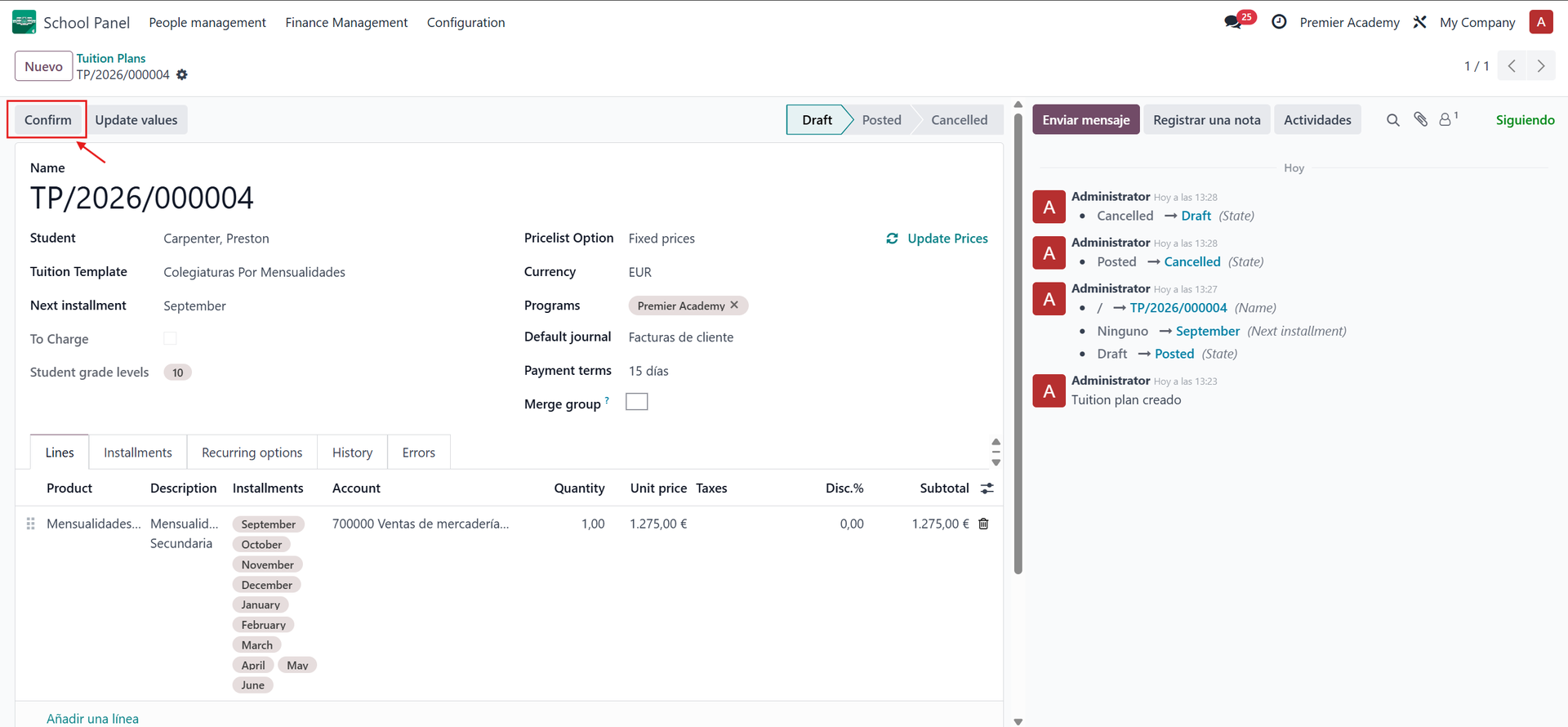The image size is (1568, 727).
Task: Go to the next record arrow
Action: click(x=1540, y=66)
